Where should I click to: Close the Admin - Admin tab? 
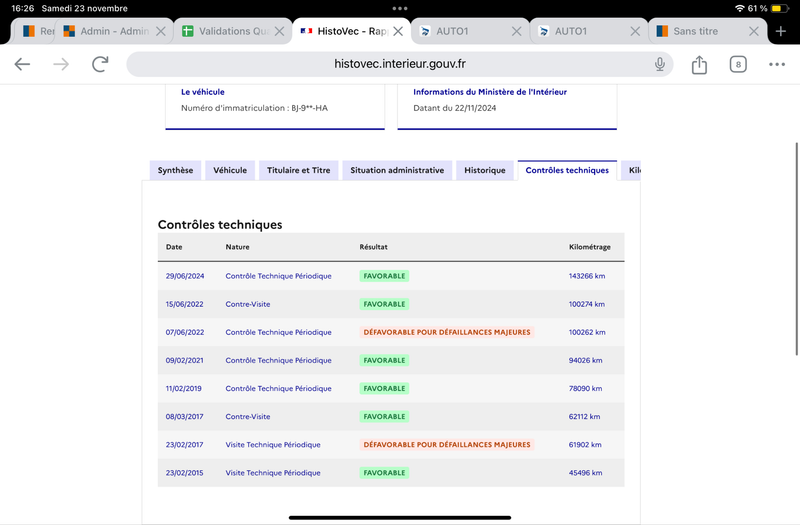161,31
